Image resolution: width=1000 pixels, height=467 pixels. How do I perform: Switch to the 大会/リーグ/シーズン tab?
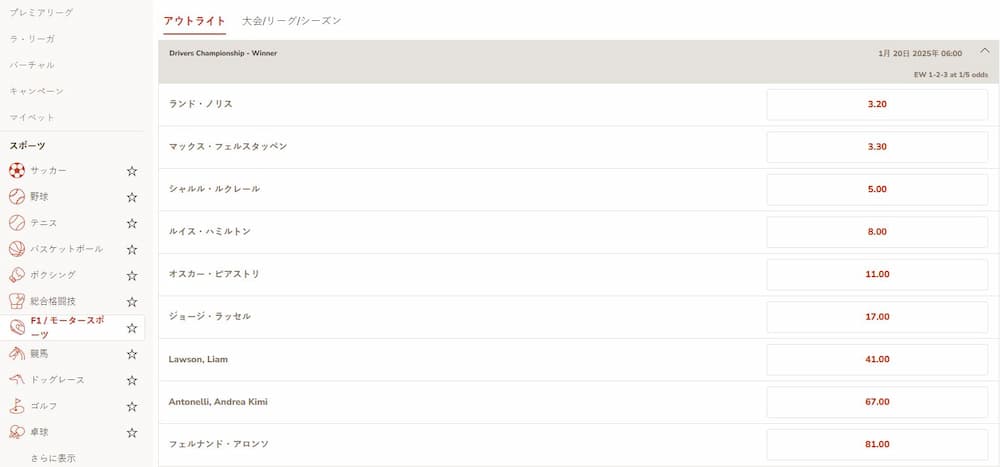pyautogui.click(x=291, y=20)
